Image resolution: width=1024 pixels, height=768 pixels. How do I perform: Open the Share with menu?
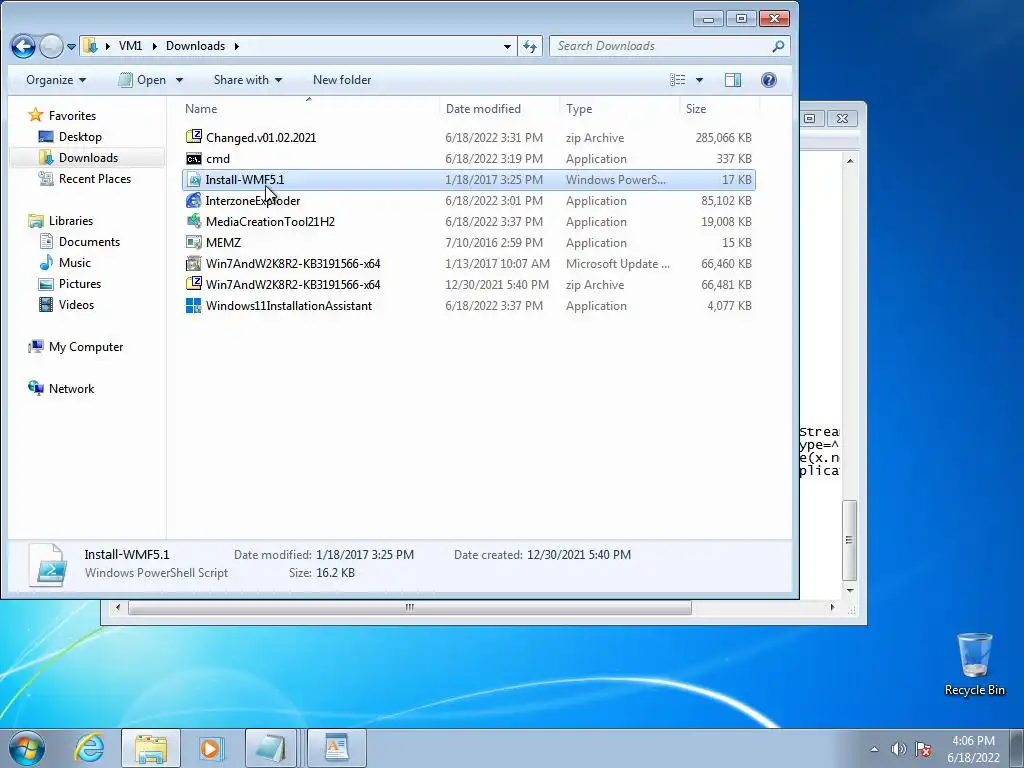click(248, 80)
